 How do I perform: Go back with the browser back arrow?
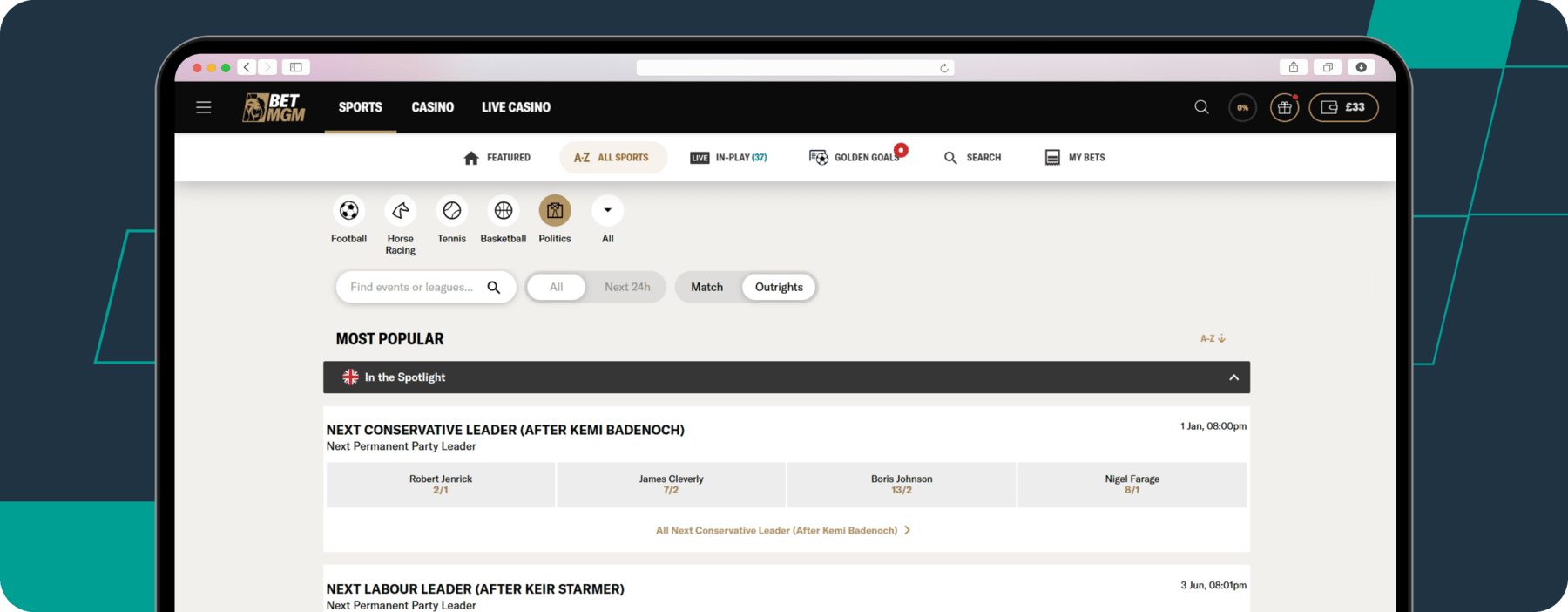click(x=247, y=67)
